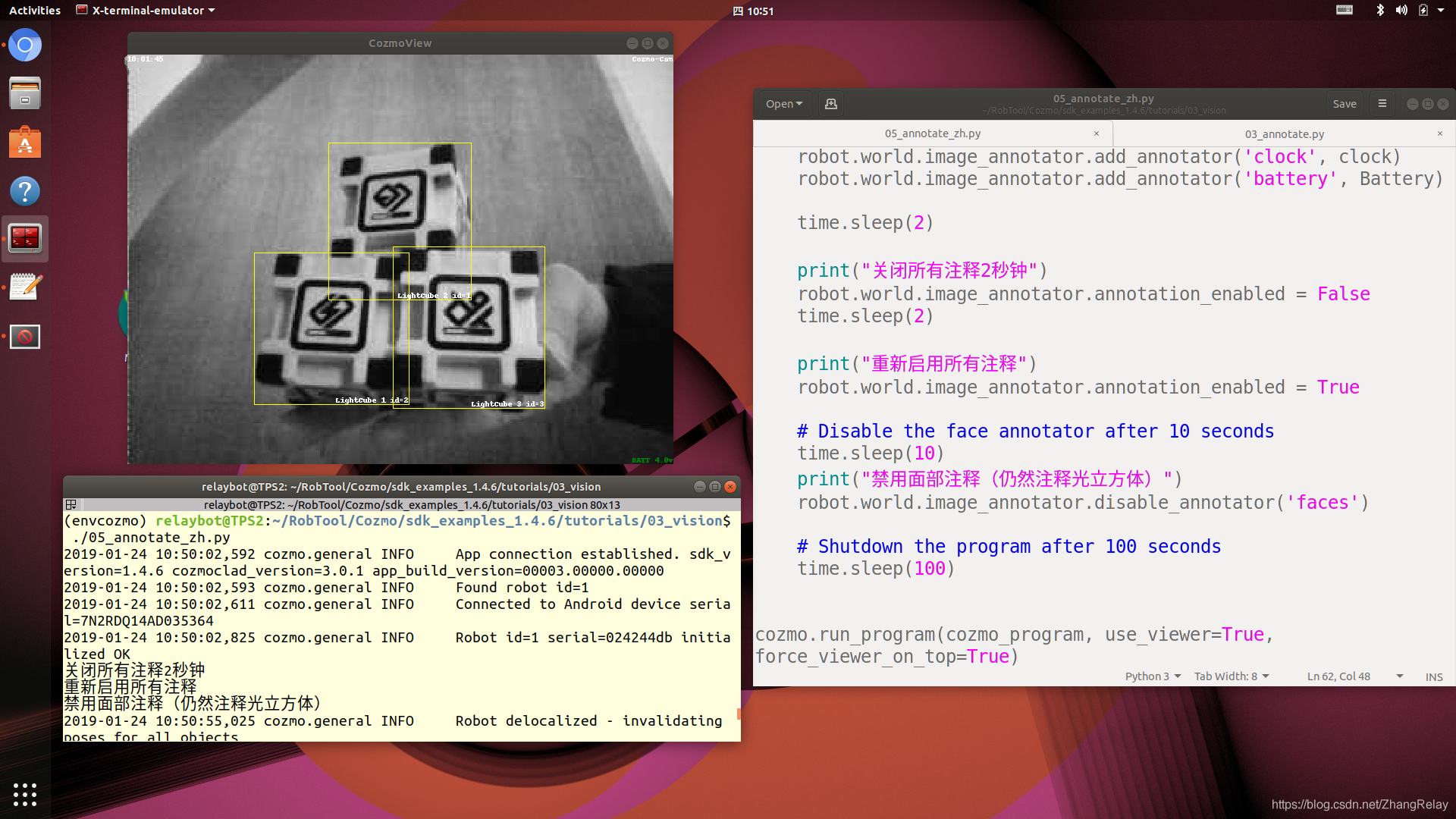Launch Ubuntu Software from the dock
This screenshot has width=1456, height=819.
pyautogui.click(x=25, y=142)
